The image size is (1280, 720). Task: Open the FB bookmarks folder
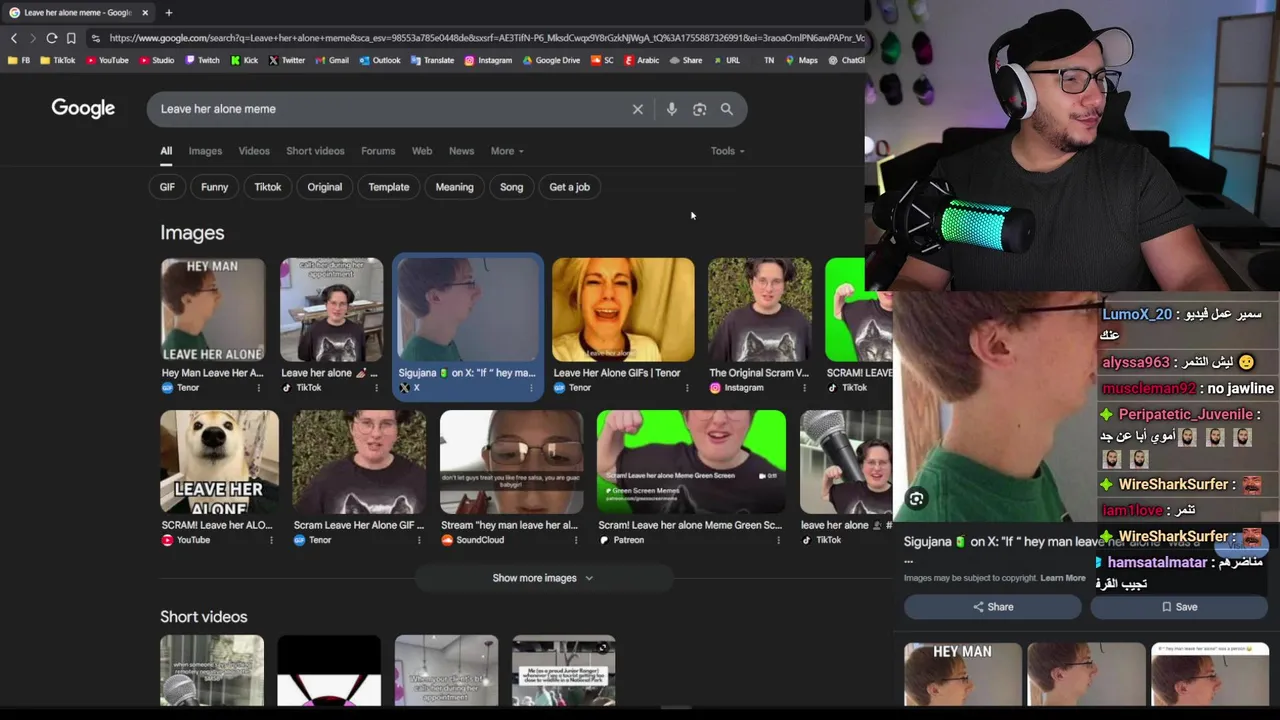(x=19, y=60)
